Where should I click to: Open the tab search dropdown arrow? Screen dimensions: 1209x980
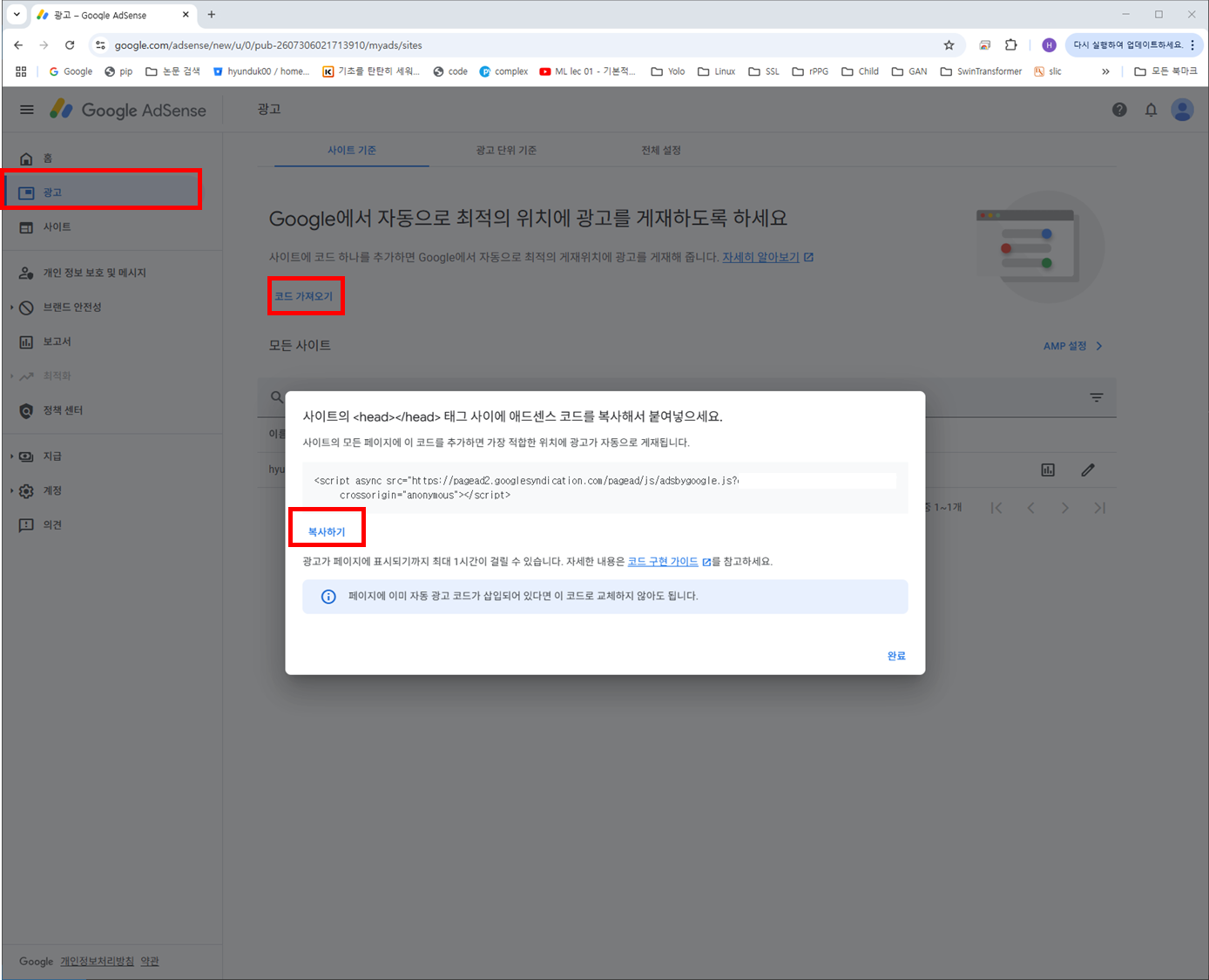[17, 15]
